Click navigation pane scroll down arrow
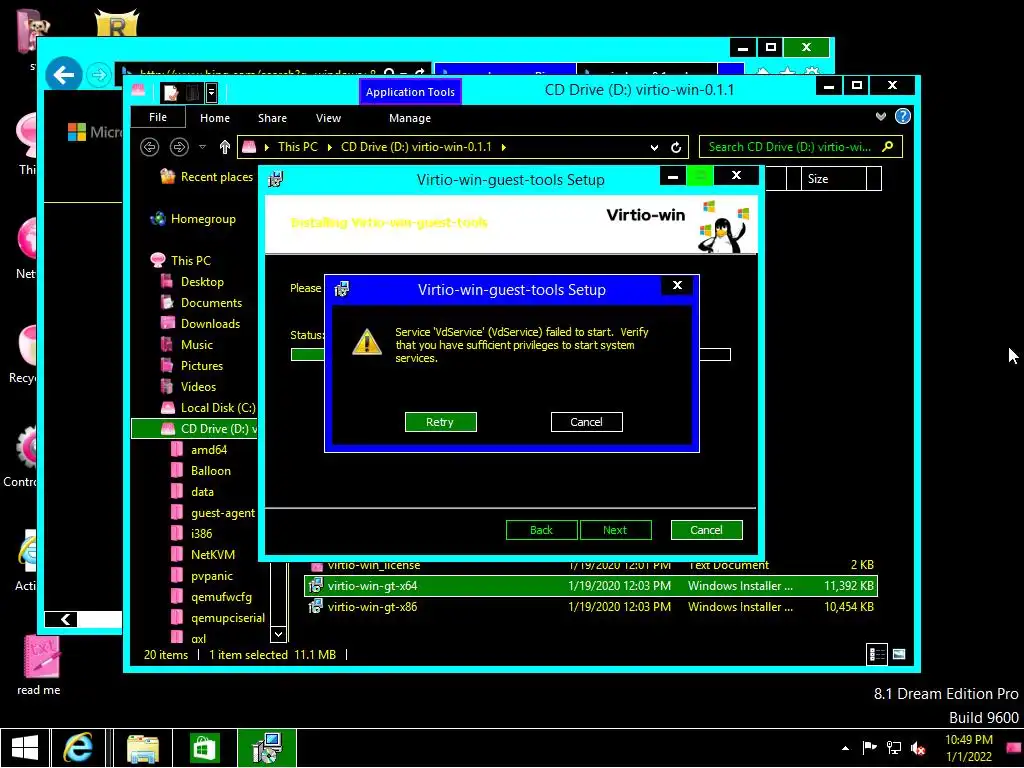Viewport: 1024px width, 768px height. click(278, 633)
